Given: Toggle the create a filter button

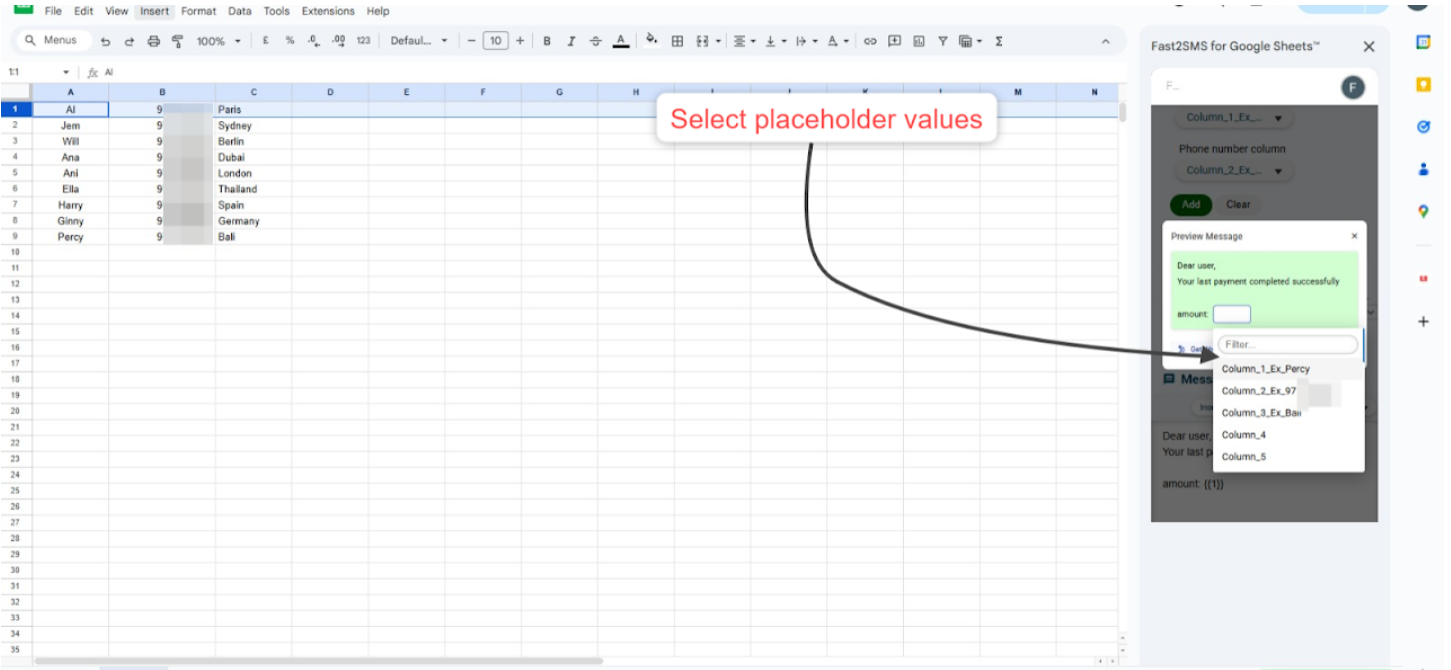Looking at the screenshot, I should 942,41.
